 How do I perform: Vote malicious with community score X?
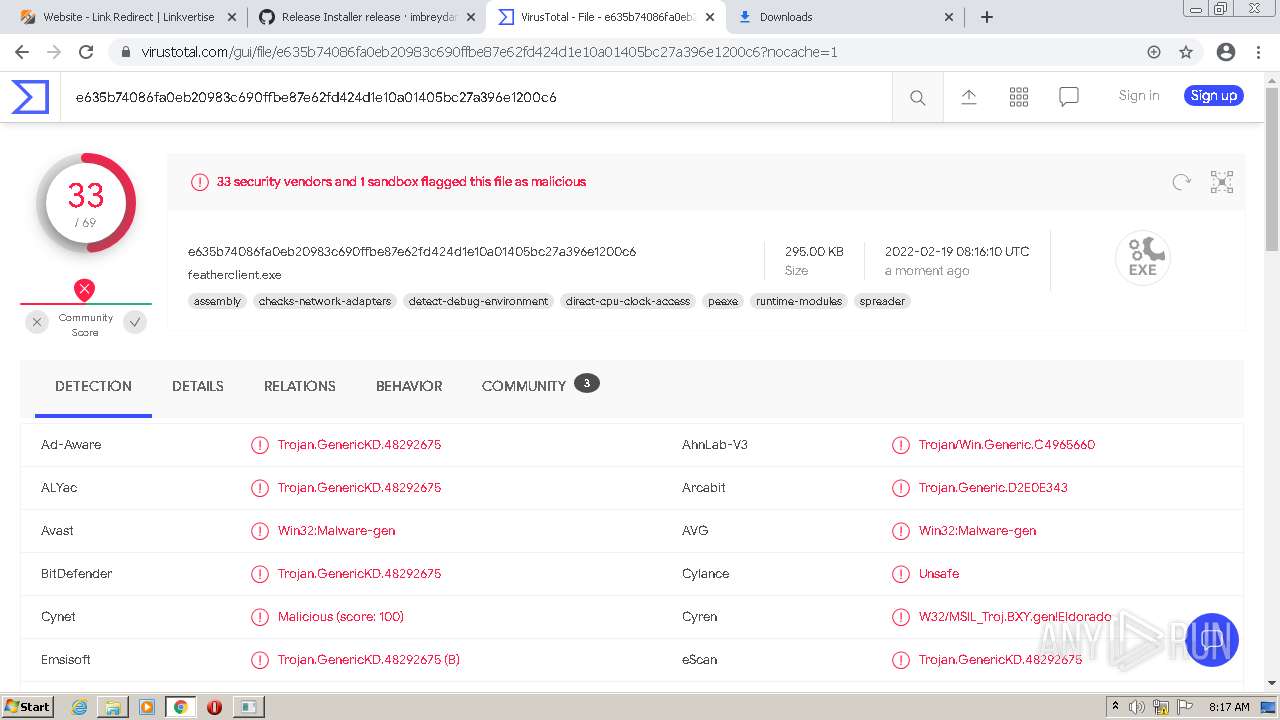pos(37,322)
